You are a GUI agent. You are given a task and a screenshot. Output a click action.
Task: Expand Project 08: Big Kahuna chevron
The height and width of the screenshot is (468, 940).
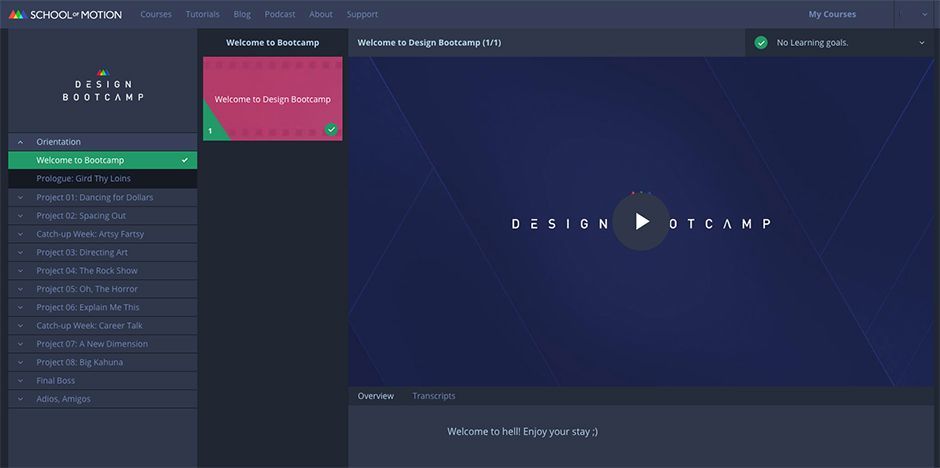20,362
